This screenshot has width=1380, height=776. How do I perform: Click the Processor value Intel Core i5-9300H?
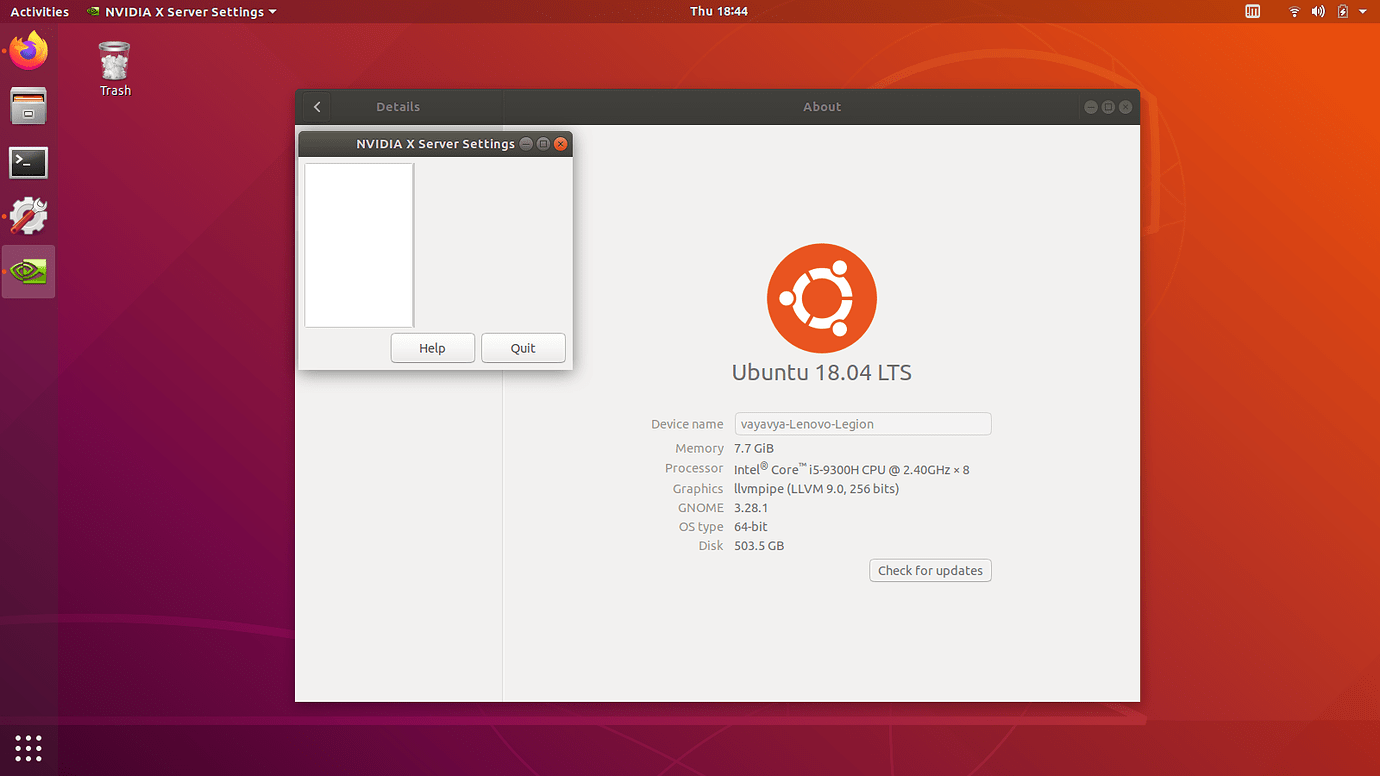click(852, 469)
